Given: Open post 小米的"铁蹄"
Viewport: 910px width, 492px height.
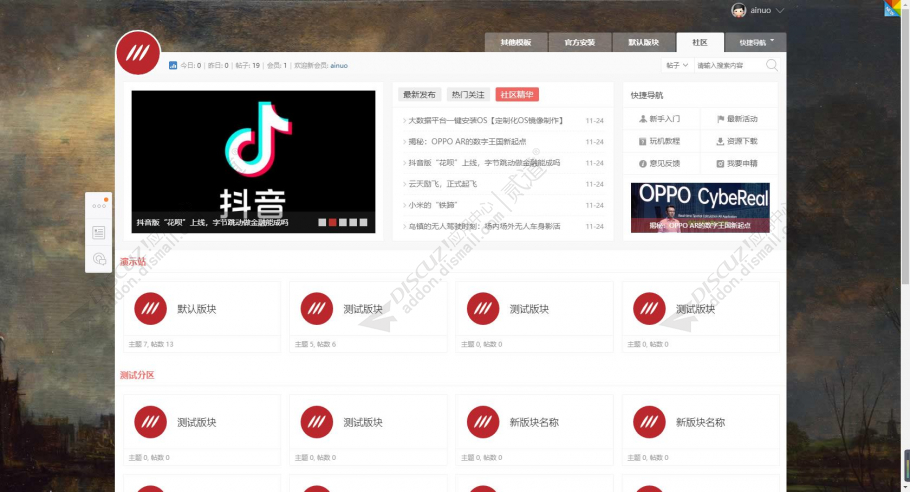Looking at the screenshot, I should pyautogui.click(x=433, y=205).
